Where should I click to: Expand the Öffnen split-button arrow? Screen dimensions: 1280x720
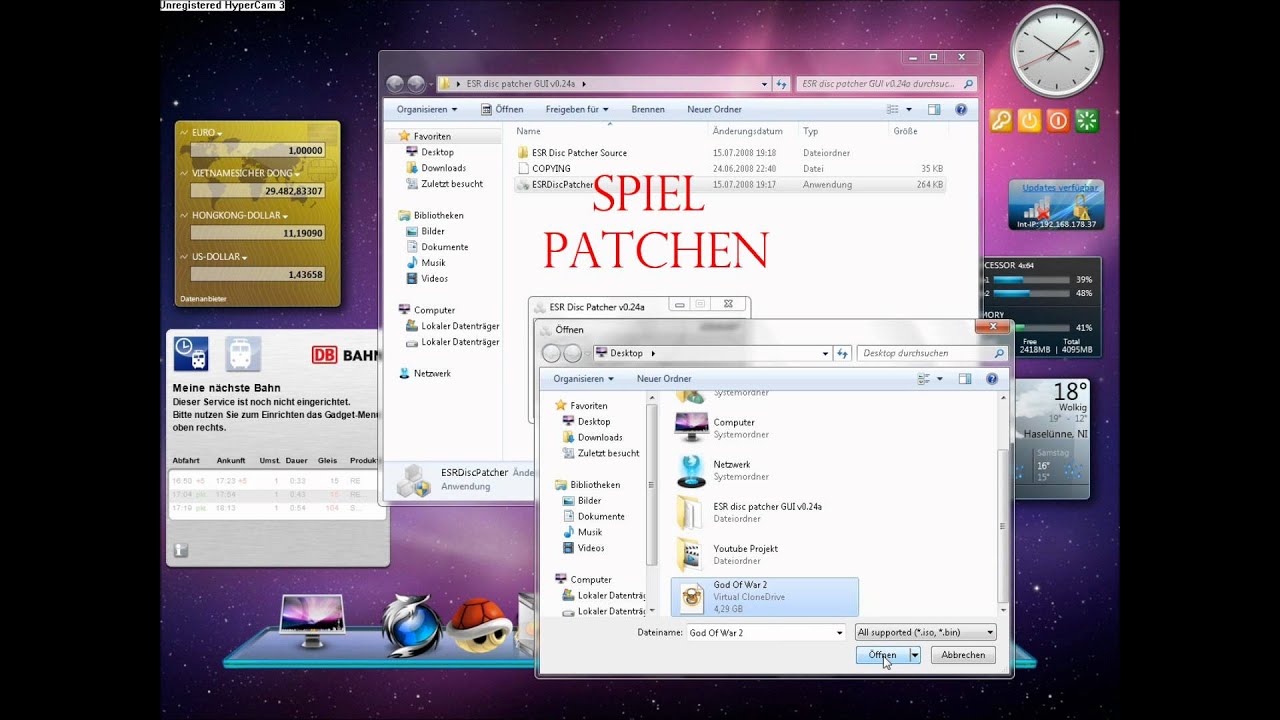pos(914,655)
